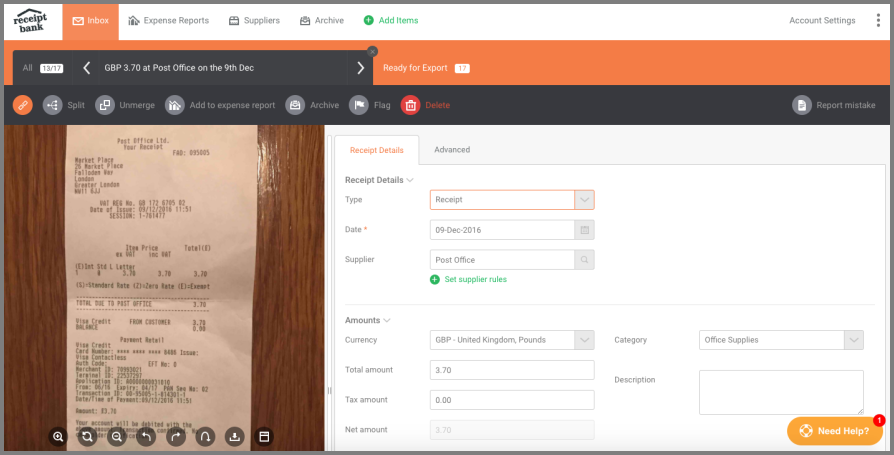The image size is (894, 455).
Task: Click the Report mistake label
Action: pyautogui.click(x=846, y=105)
